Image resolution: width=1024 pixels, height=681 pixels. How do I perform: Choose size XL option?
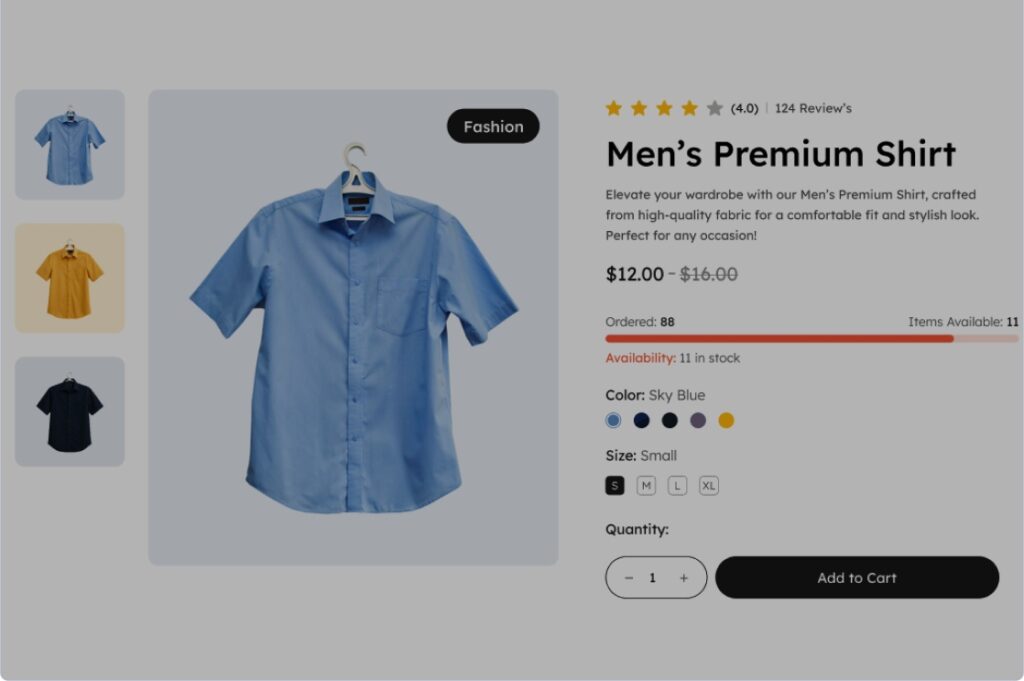coord(709,486)
